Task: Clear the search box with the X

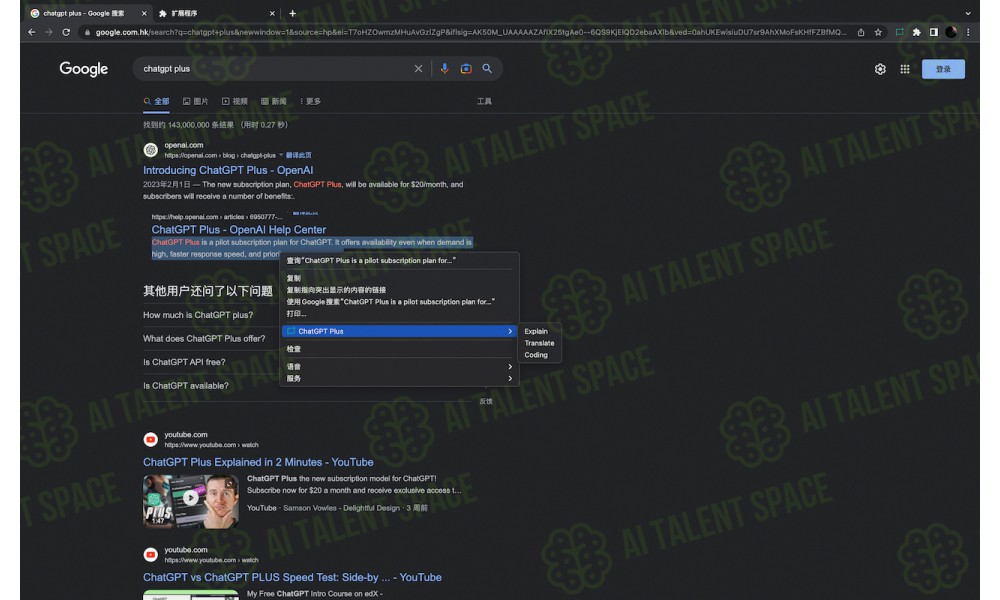Action: coord(418,69)
